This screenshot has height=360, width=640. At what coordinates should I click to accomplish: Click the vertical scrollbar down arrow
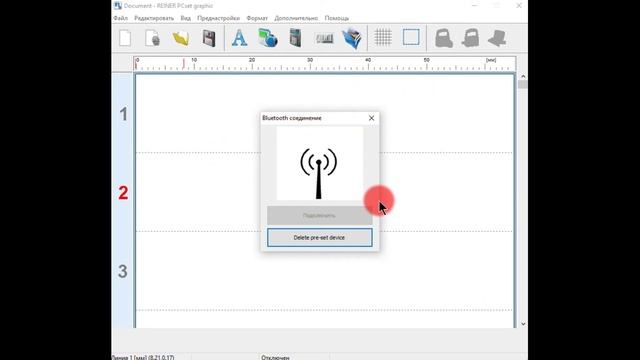pyautogui.click(x=523, y=324)
